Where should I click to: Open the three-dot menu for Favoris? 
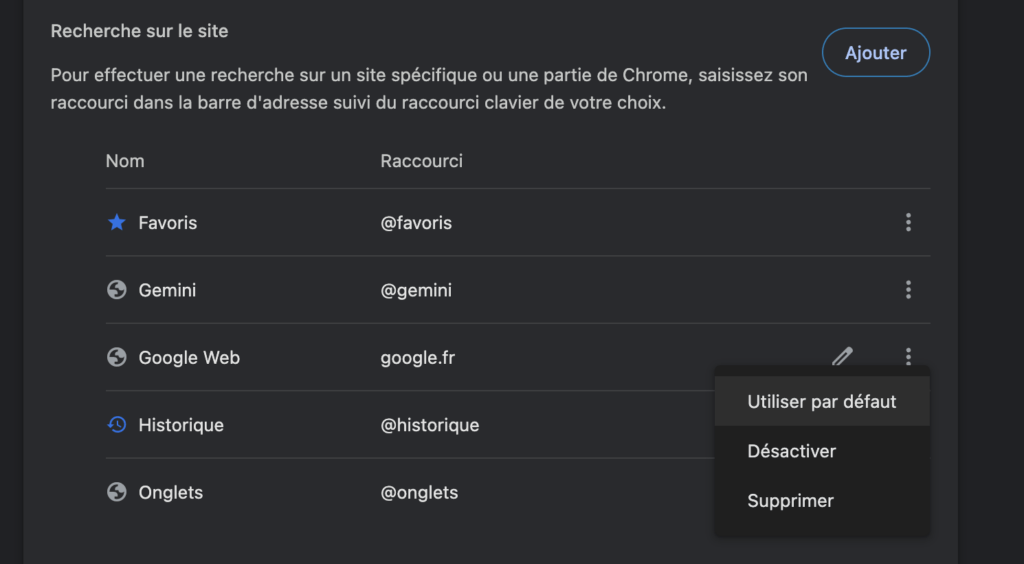[x=907, y=222]
